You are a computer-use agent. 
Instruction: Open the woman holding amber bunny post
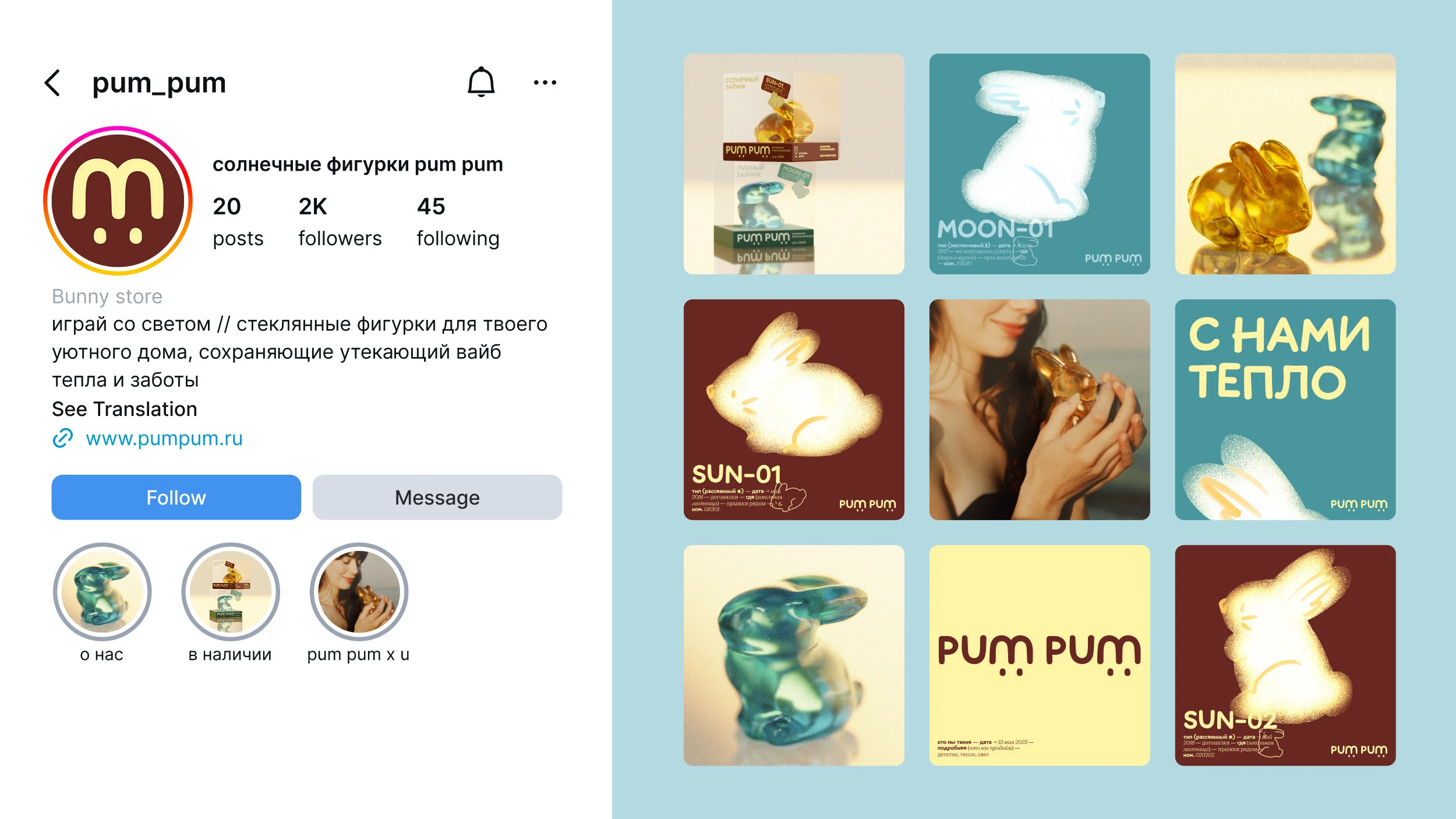tap(1040, 409)
